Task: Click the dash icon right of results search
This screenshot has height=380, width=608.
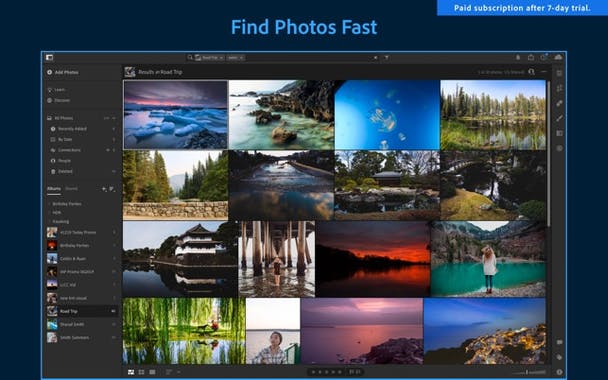Action: (x=544, y=72)
